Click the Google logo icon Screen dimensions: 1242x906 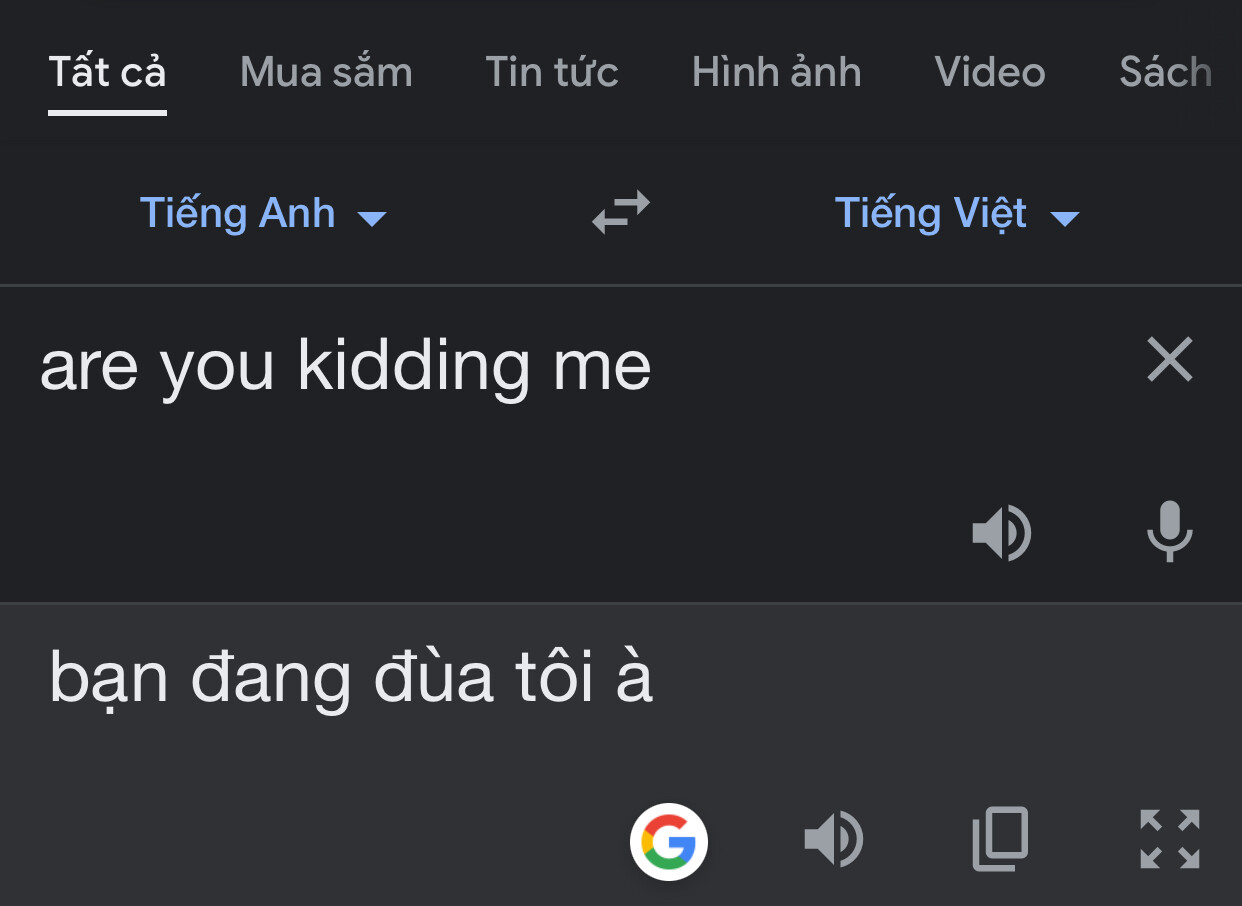pyautogui.click(x=669, y=841)
